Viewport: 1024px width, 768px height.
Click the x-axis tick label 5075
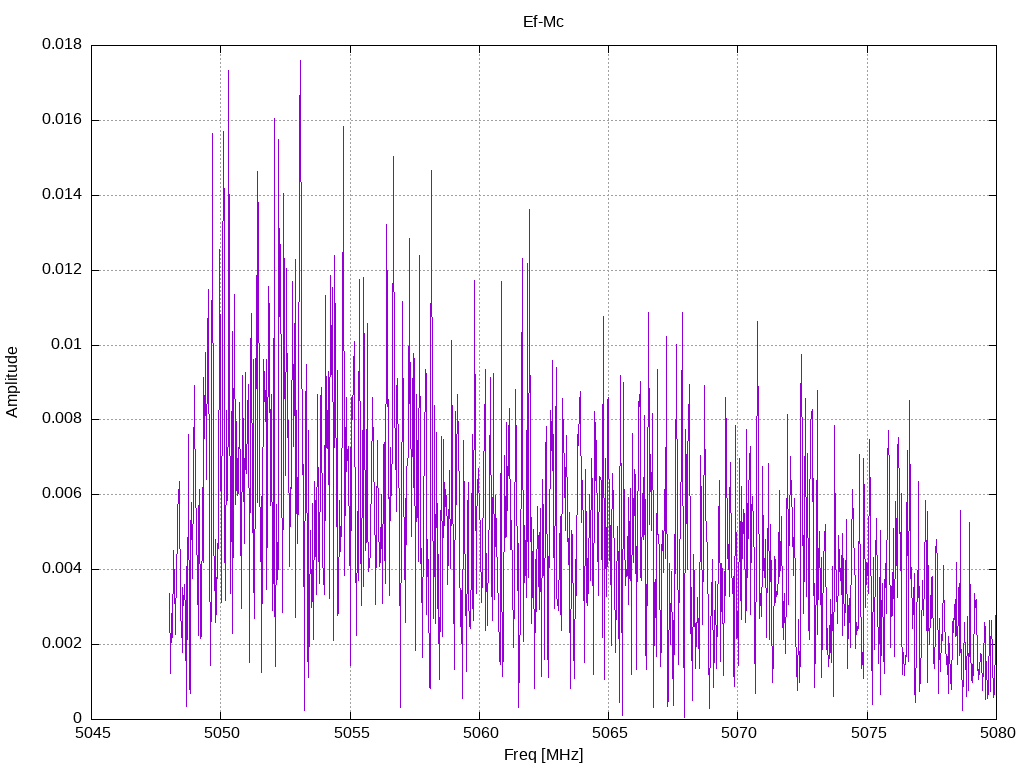(x=868, y=733)
